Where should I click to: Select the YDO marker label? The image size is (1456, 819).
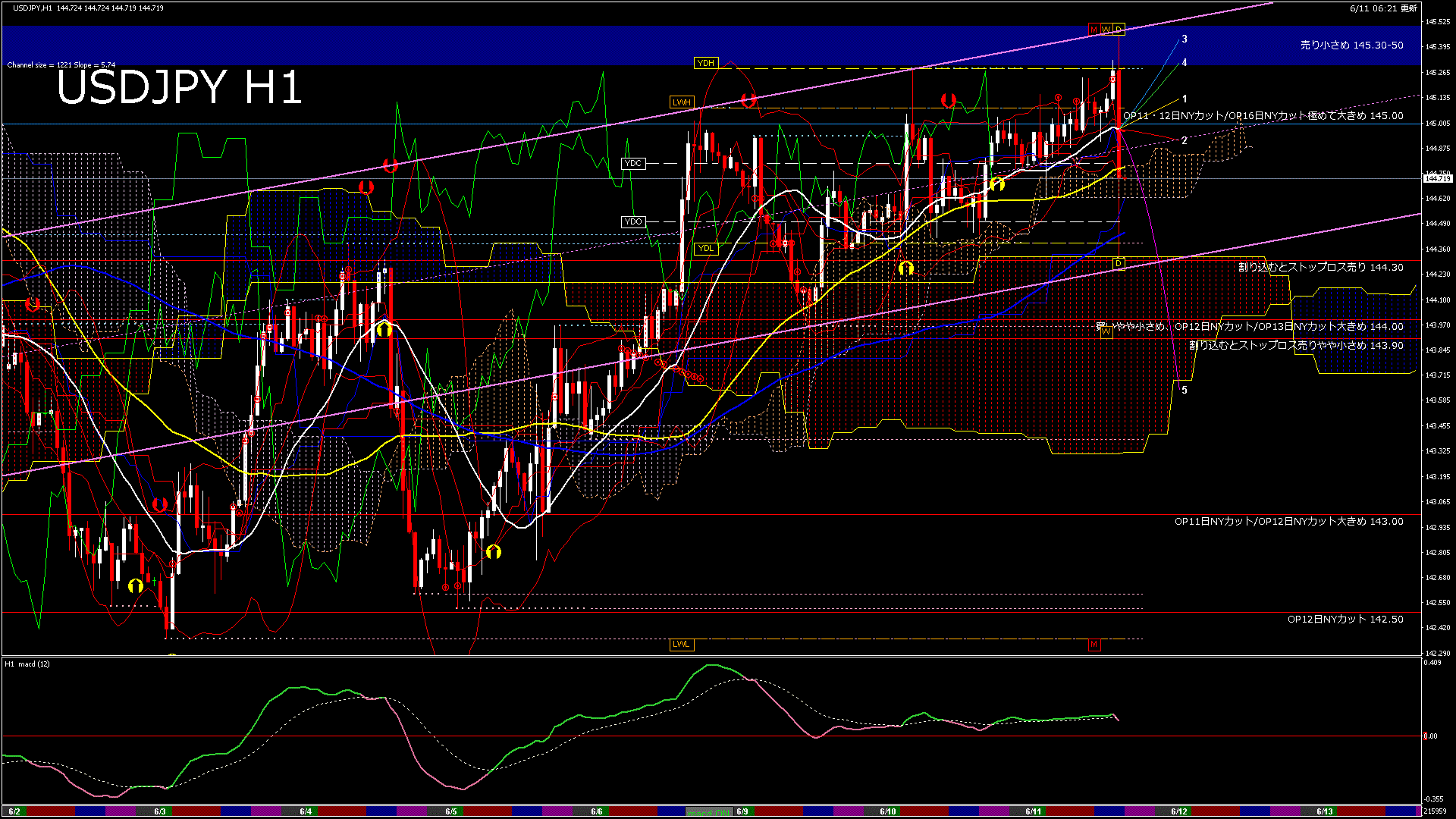point(632,222)
